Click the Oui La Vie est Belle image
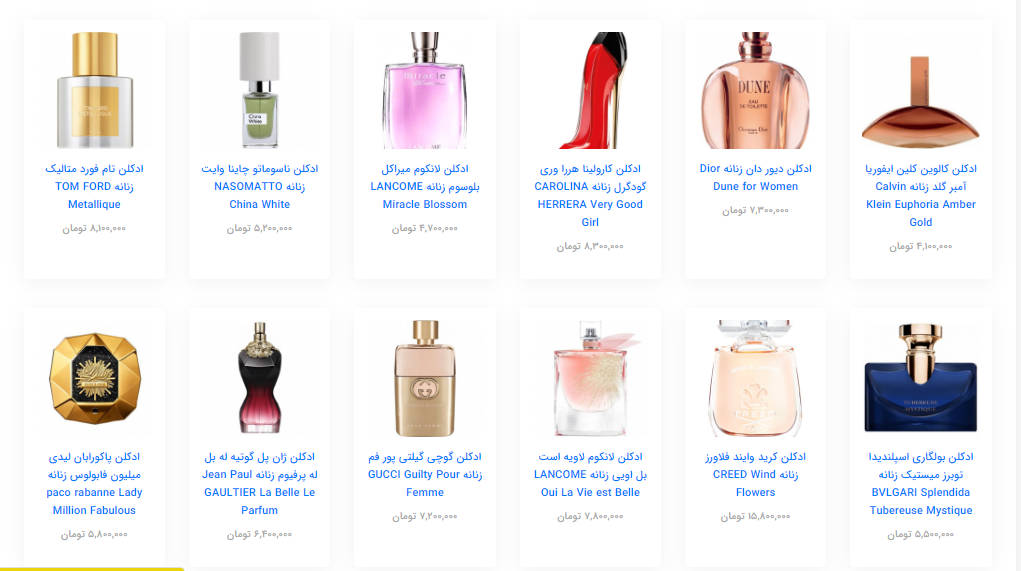The height and width of the screenshot is (571, 1021). click(590, 378)
